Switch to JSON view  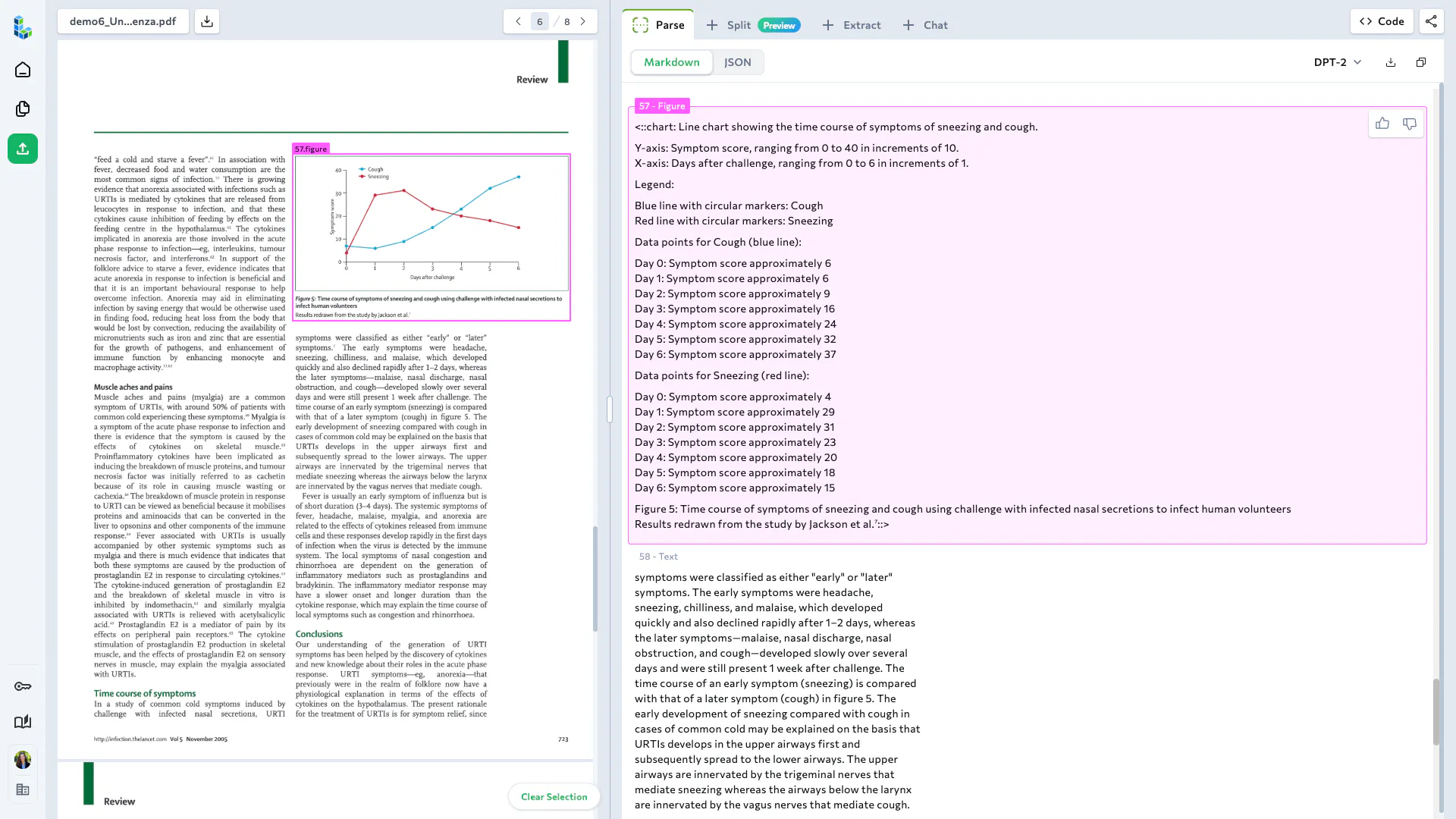point(737,62)
